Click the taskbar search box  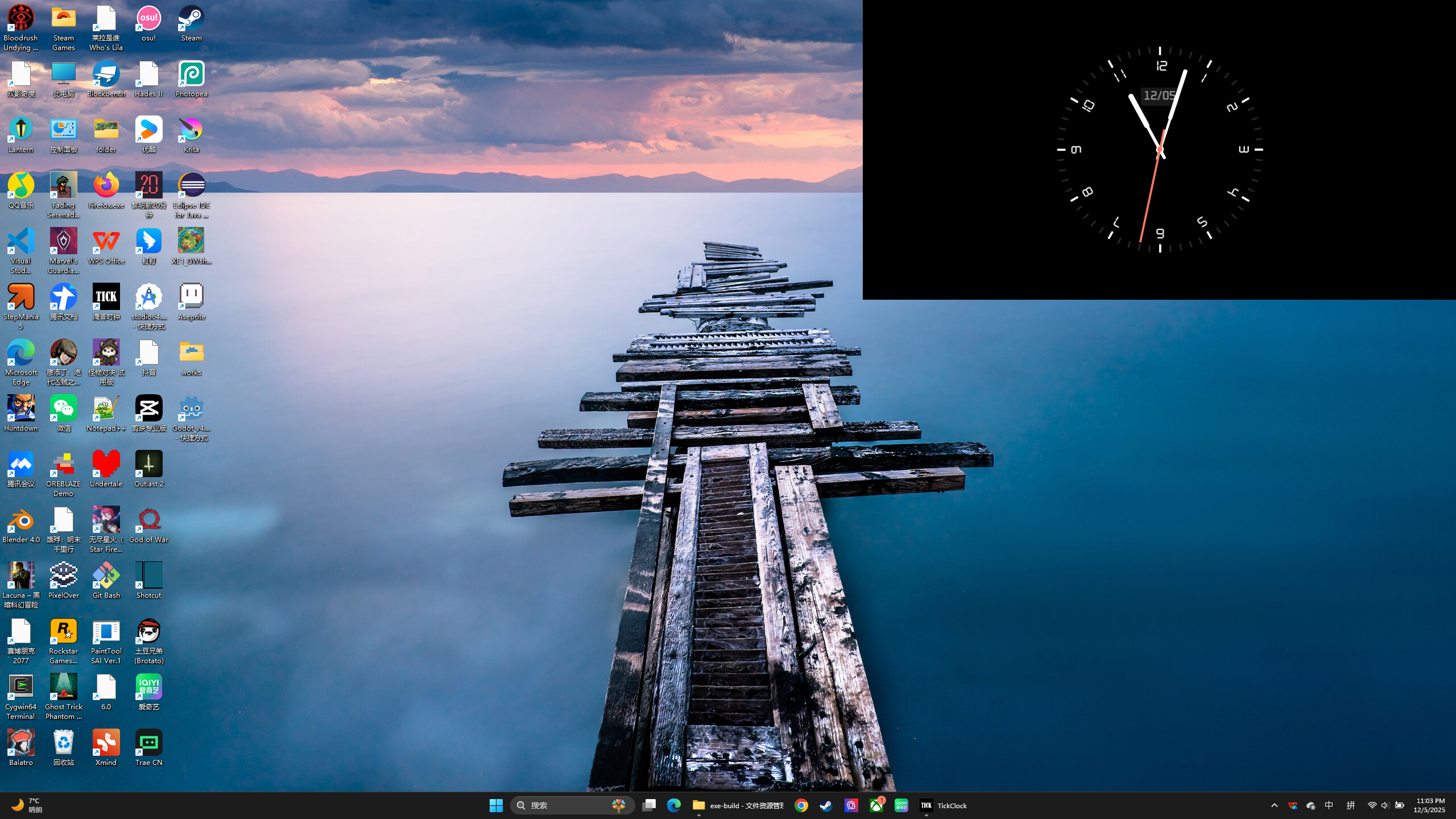(x=569, y=805)
